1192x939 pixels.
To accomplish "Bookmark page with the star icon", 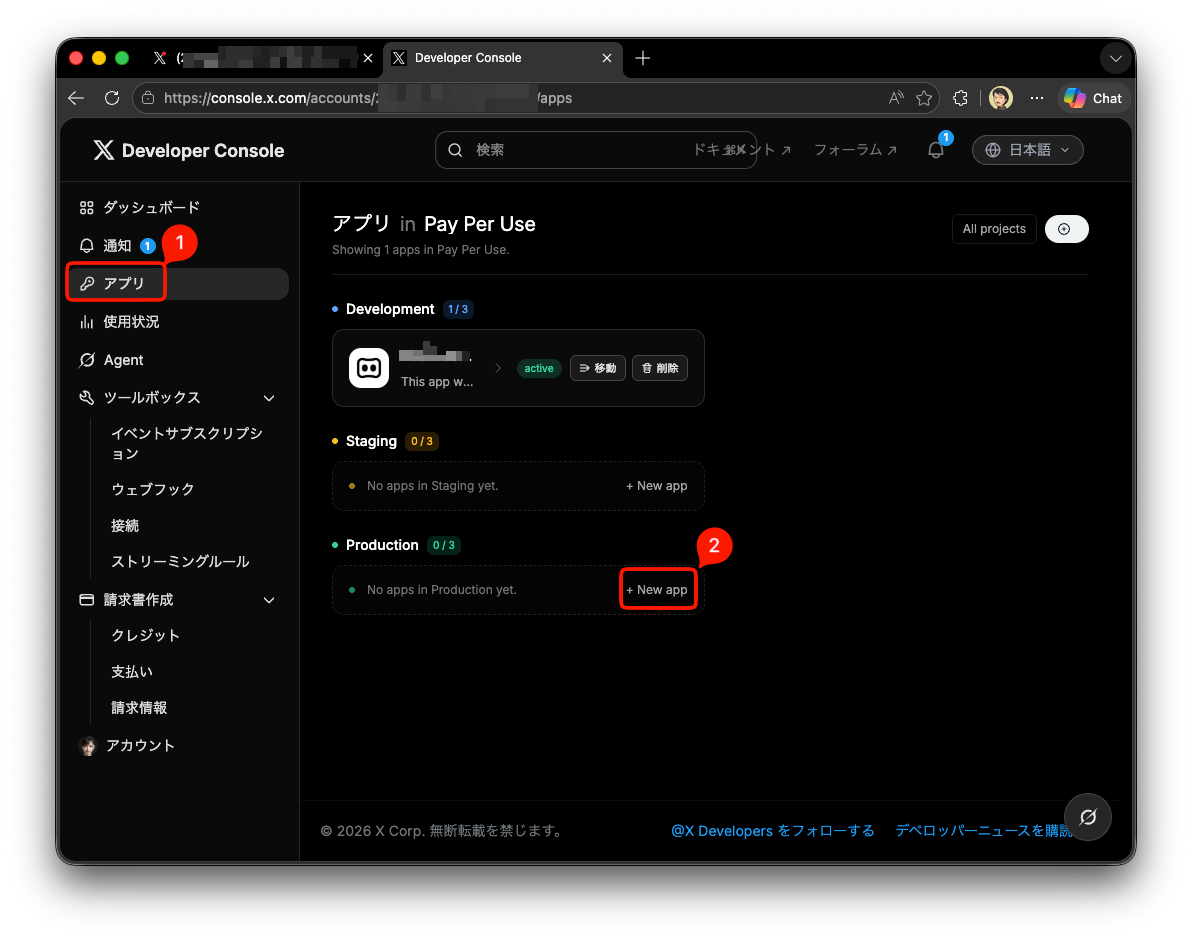I will pyautogui.click(x=924, y=98).
